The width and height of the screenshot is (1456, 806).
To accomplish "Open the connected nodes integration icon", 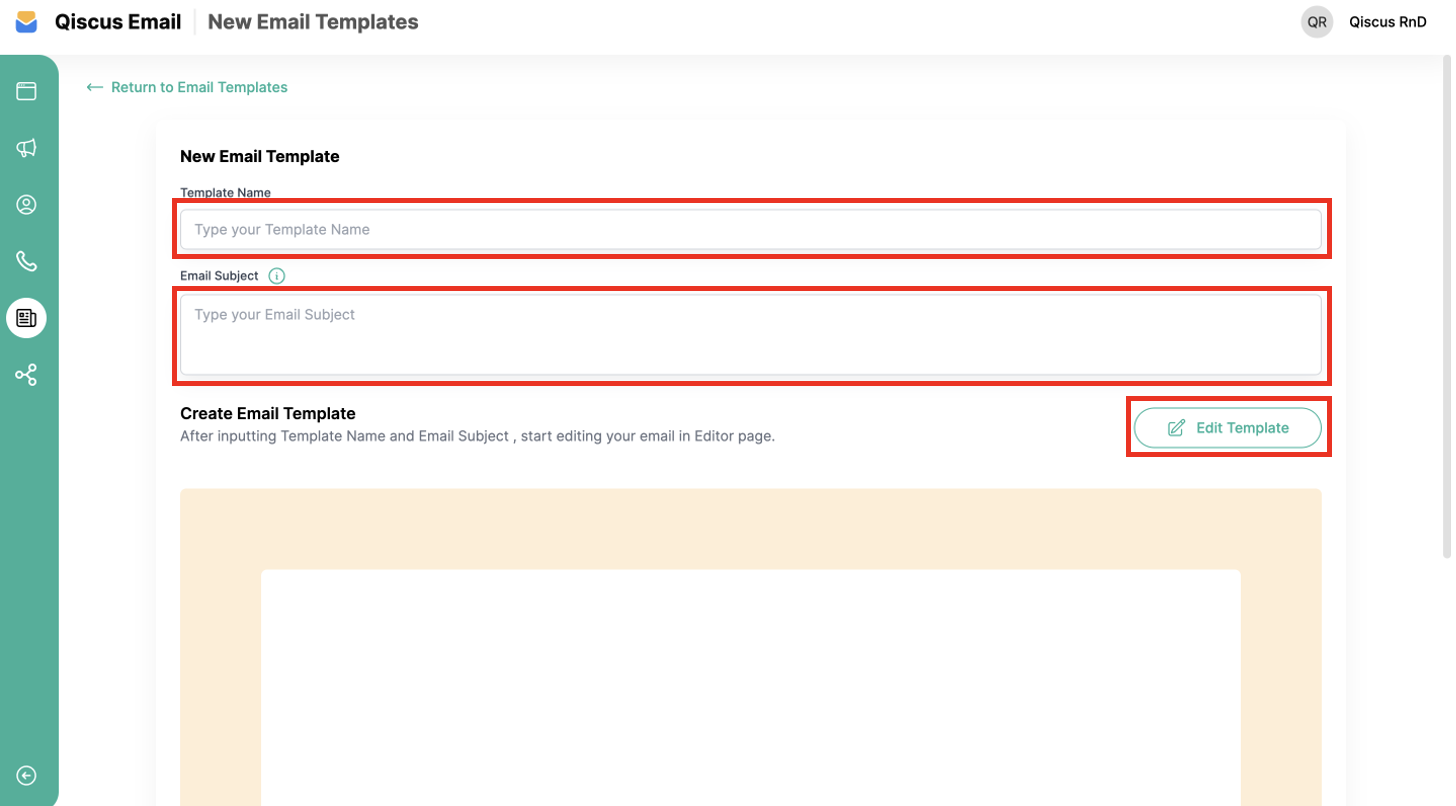I will pos(27,375).
